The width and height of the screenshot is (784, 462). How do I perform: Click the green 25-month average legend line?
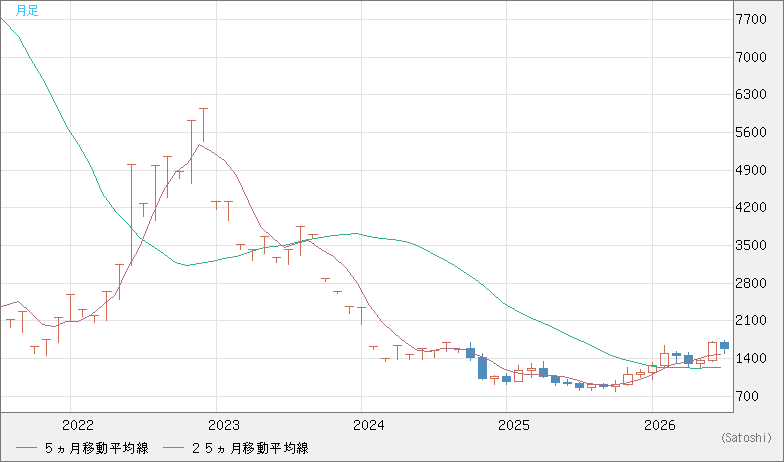[174, 448]
